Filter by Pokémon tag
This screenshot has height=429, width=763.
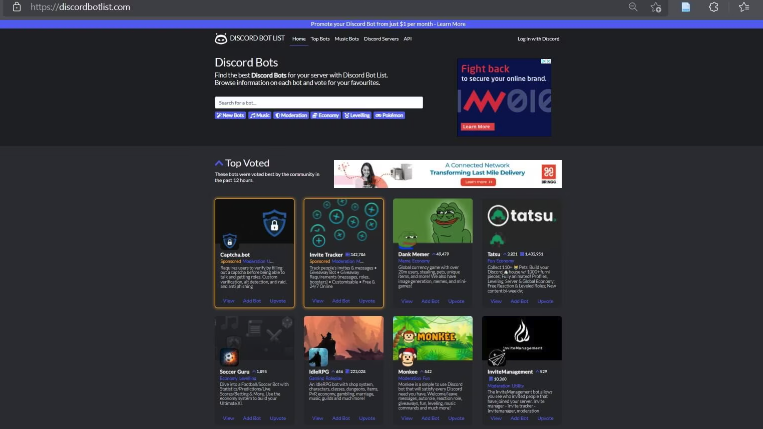389,115
